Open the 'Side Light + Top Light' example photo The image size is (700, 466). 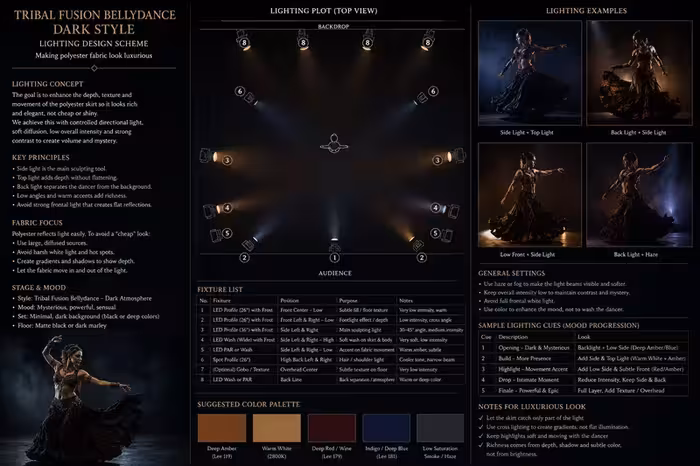(530, 73)
